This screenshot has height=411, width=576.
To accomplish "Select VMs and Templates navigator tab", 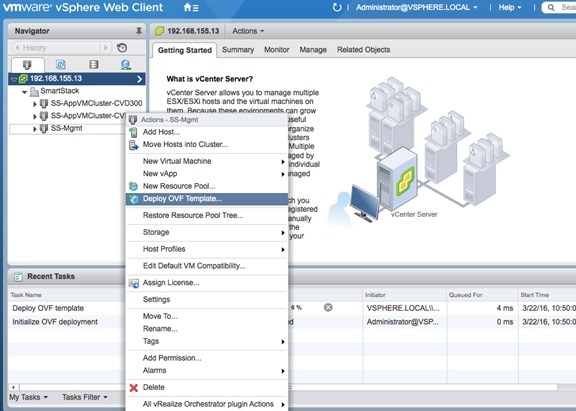I will click(x=61, y=65).
